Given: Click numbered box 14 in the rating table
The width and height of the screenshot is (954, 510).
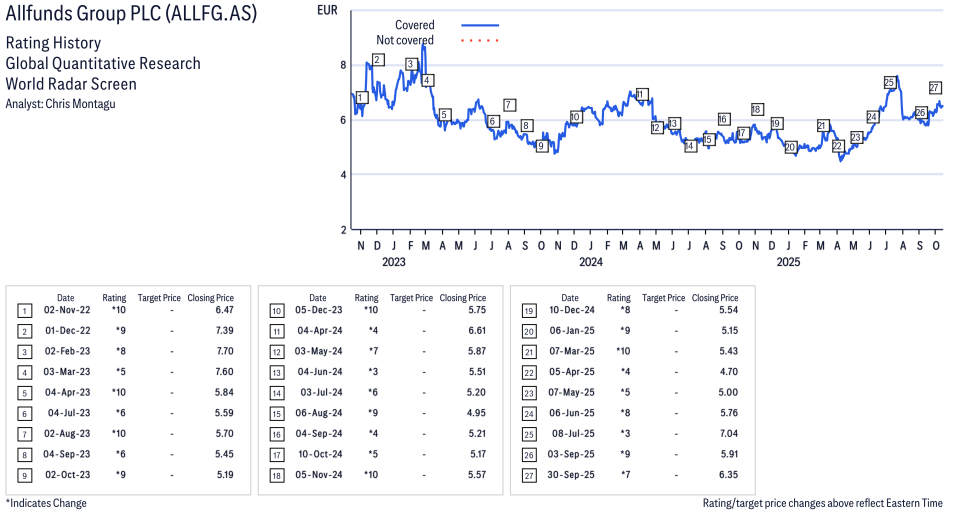Looking at the screenshot, I should (276, 393).
